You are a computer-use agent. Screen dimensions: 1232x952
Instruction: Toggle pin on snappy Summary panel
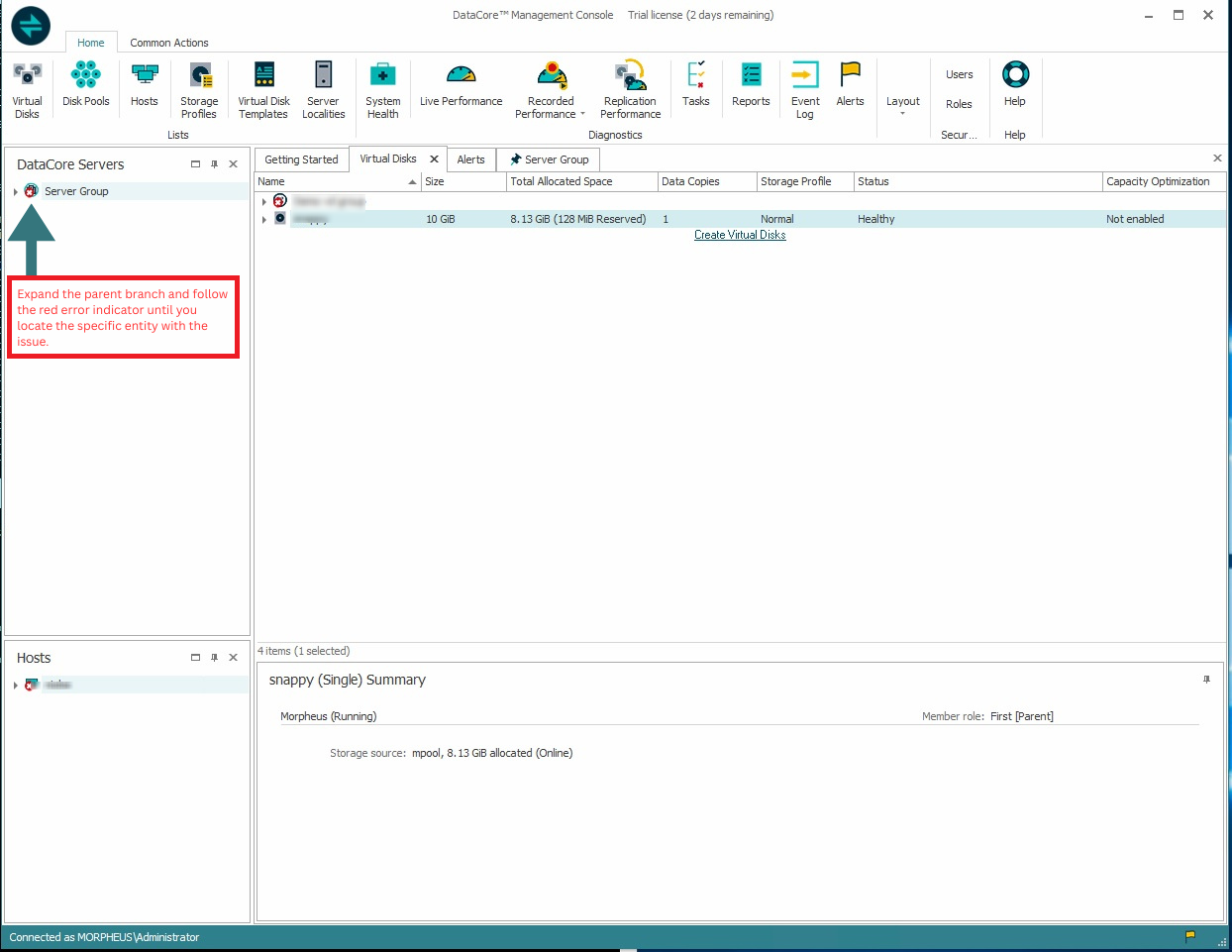tap(1206, 680)
